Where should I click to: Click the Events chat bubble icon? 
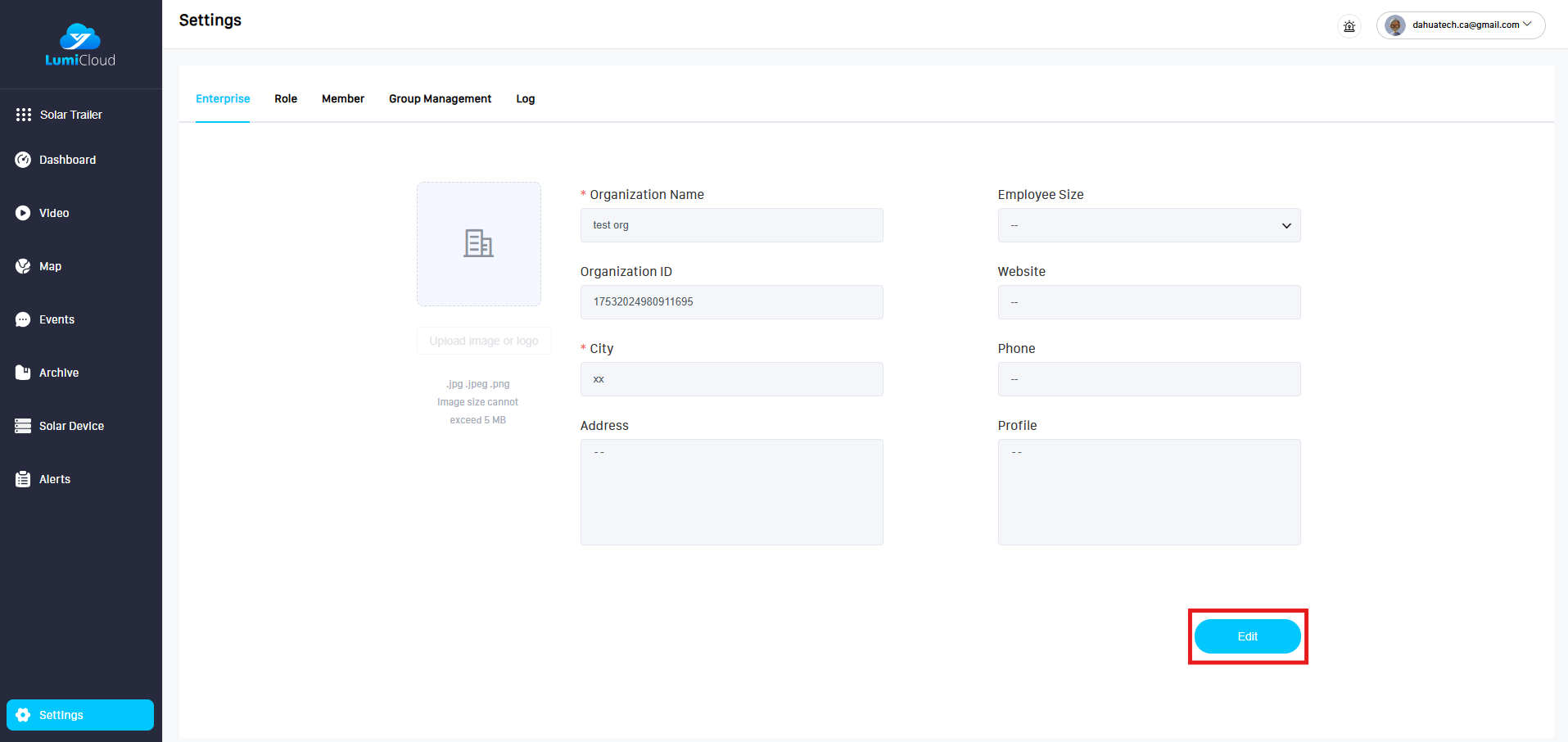click(x=23, y=319)
